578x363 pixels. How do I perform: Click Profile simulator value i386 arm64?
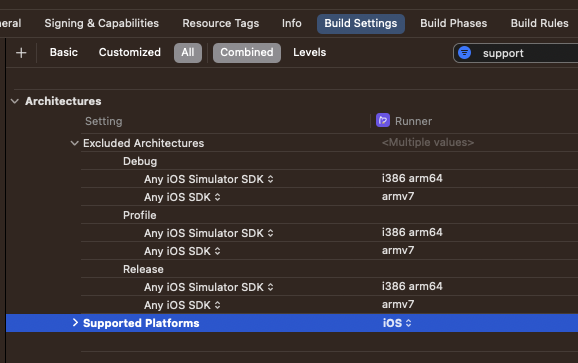coord(412,233)
